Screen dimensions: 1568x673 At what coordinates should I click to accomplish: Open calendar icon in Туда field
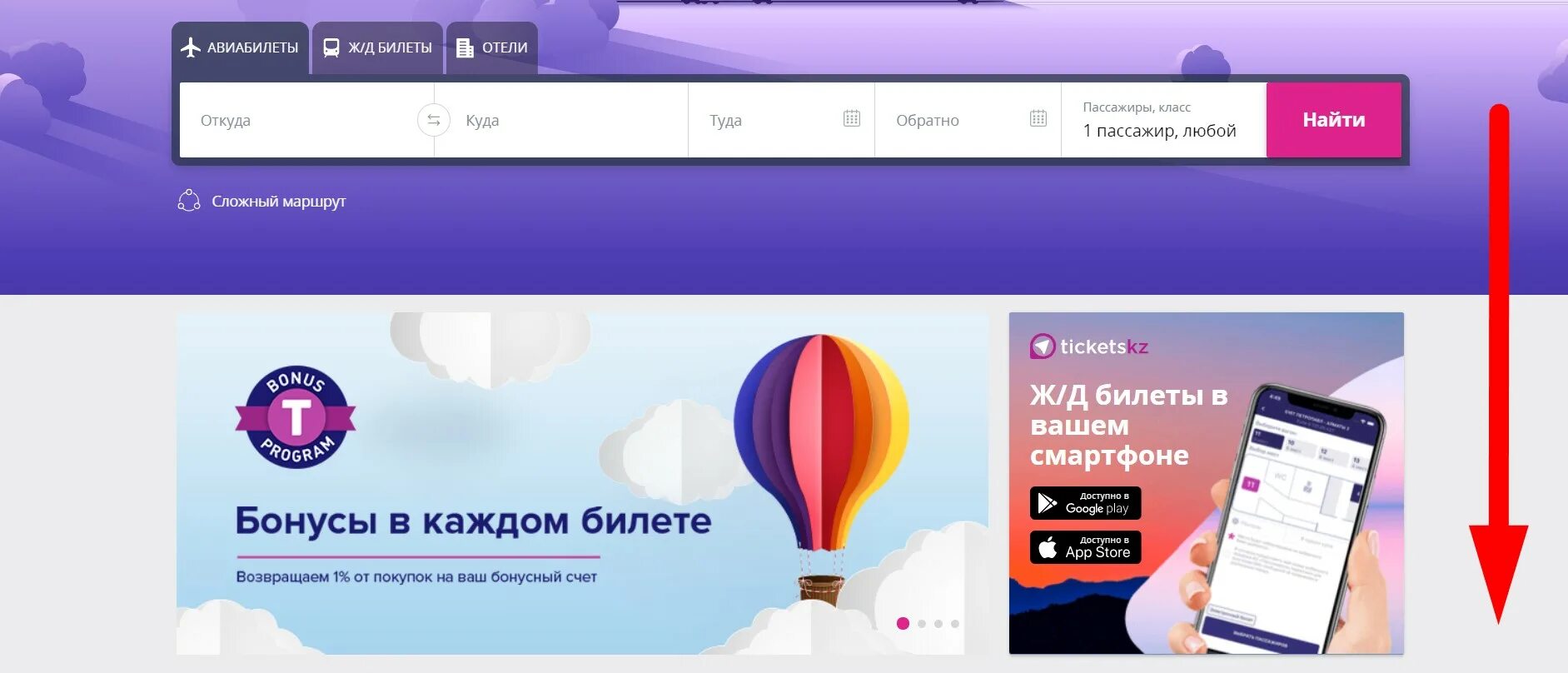click(851, 118)
